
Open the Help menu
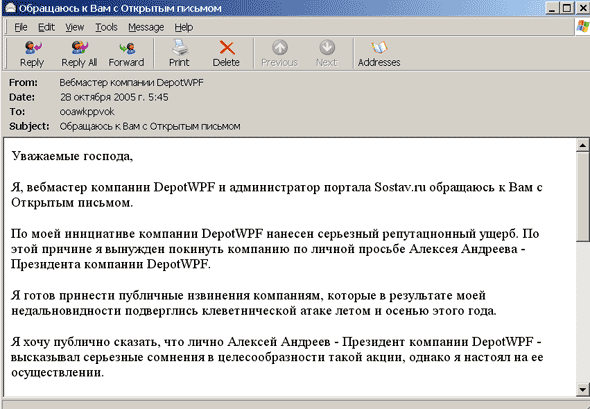click(x=184, y=27)
